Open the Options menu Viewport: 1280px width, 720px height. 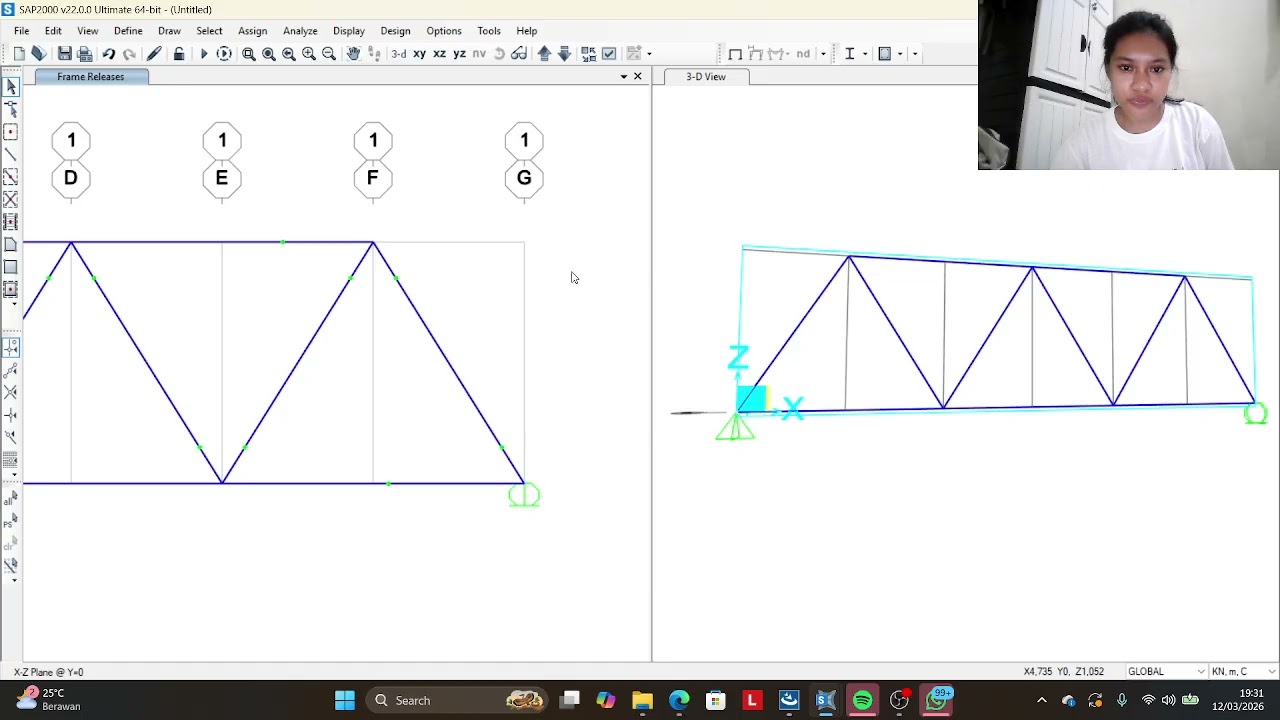[x=444, y=31]
